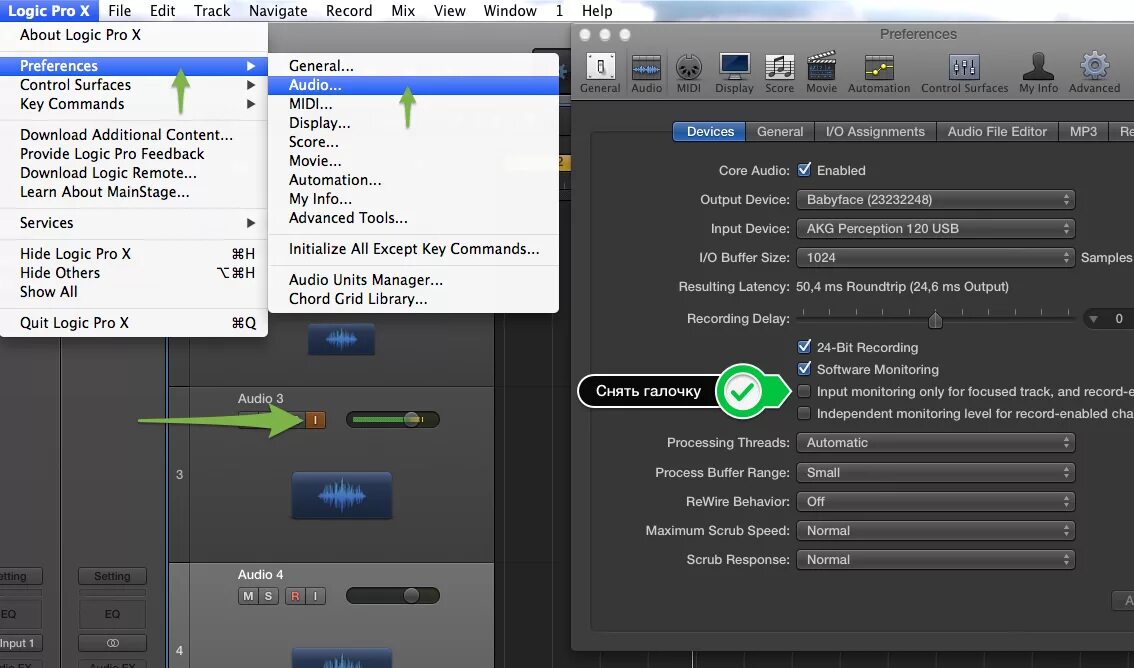Switch to the MP3 tab
This screenshot has height=668, width=1134.
(1083, 132)
